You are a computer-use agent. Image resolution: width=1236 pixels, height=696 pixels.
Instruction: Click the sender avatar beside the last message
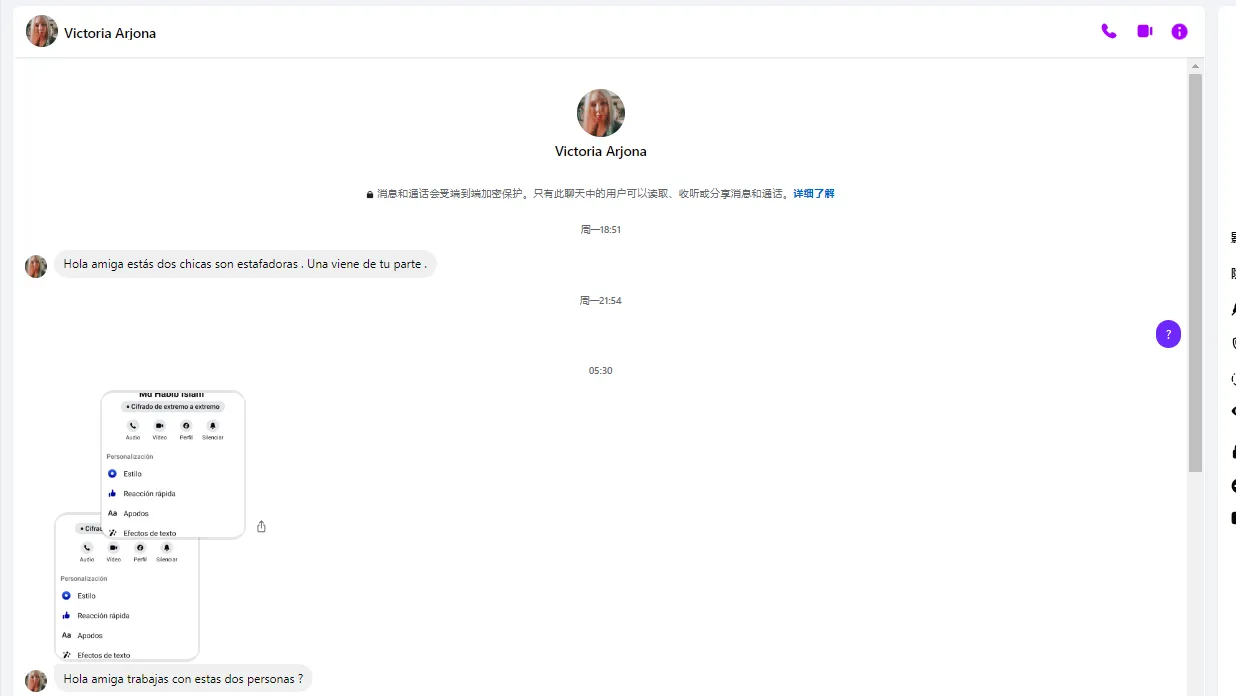point(36,681)
